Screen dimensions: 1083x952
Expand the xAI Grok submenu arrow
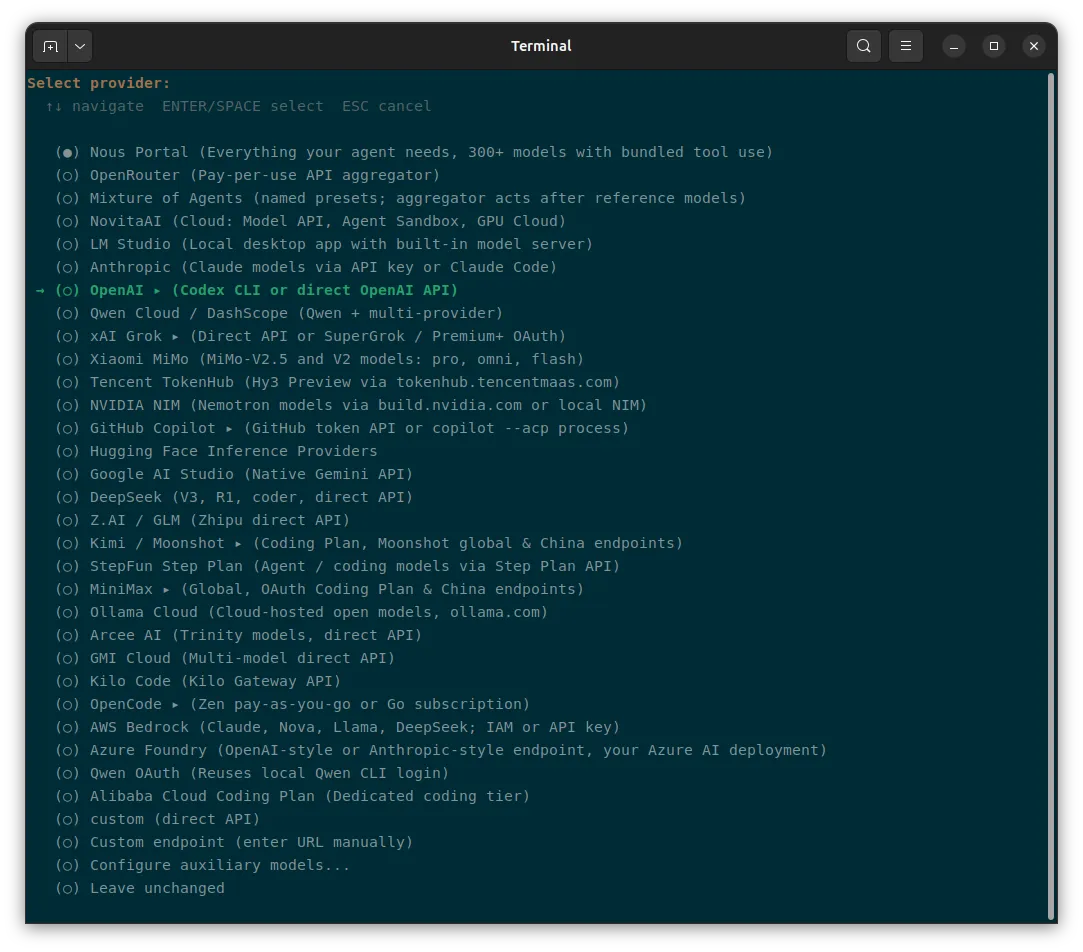coord(175,336)
